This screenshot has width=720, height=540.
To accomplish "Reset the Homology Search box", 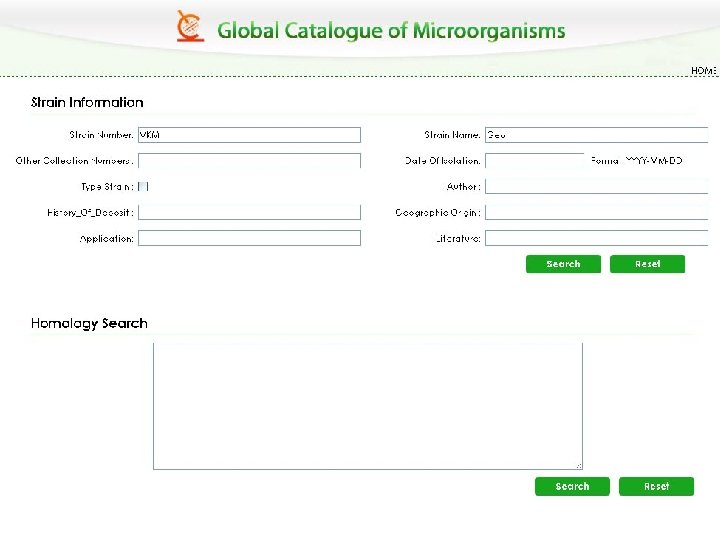I will [x=656, y=487].
